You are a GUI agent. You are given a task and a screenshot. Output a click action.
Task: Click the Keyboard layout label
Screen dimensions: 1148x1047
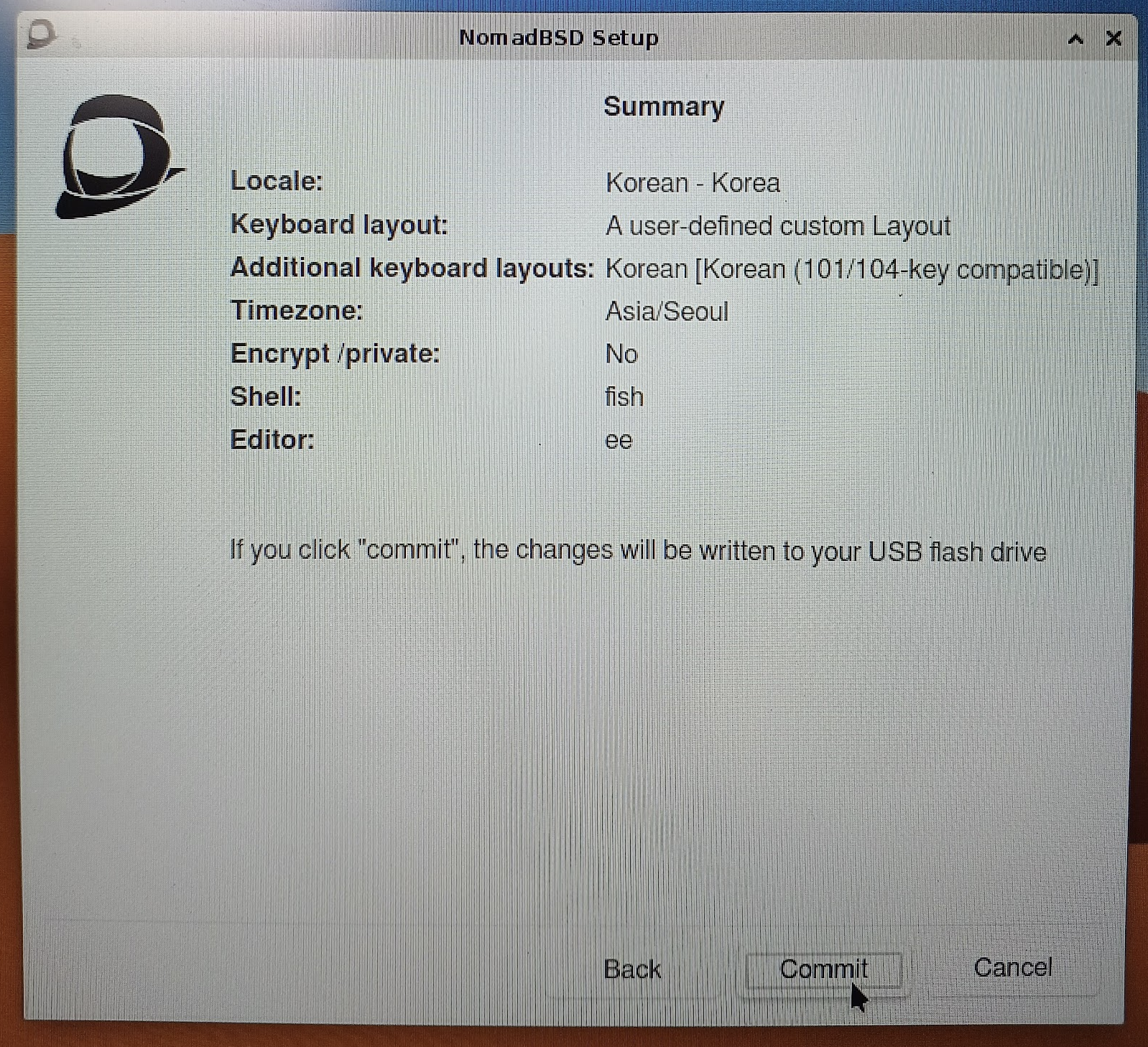point(339,225)
